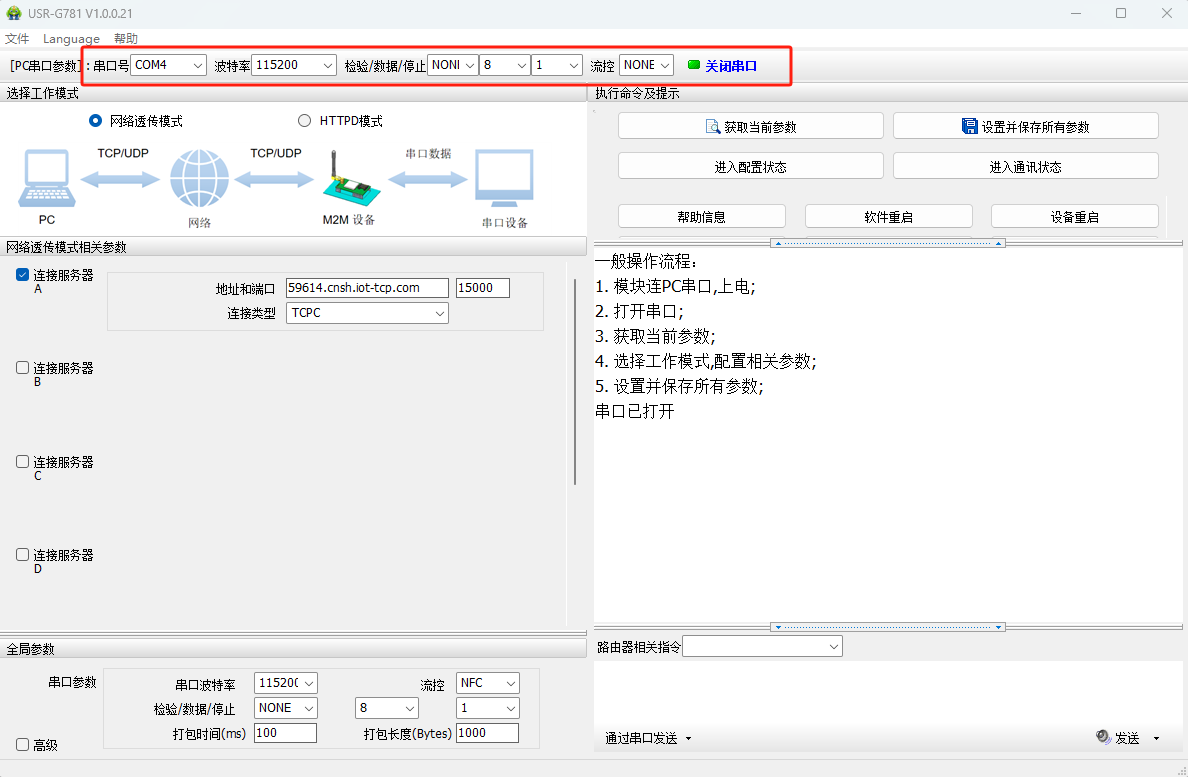Open the Language menu
1188x777 pixels.
pyautogui.click(x=71, y=39)
